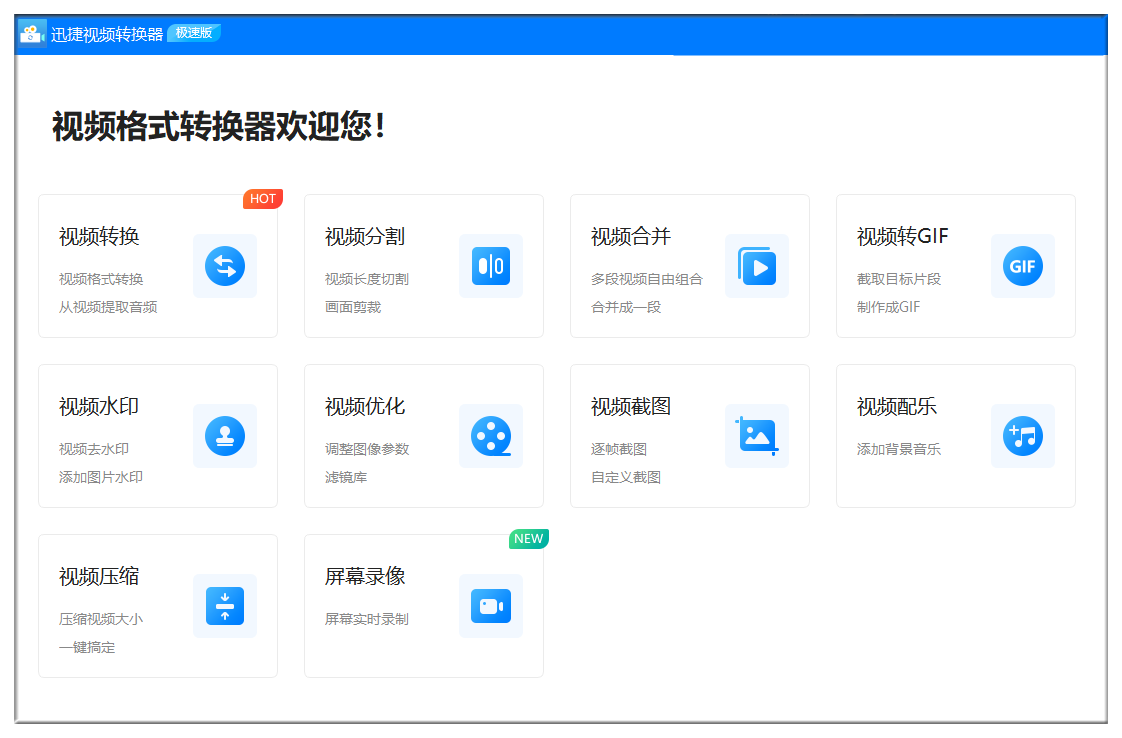Open the music note icon for 视频配乐
Screen dimensions: 1122x738
point(1022,436)
